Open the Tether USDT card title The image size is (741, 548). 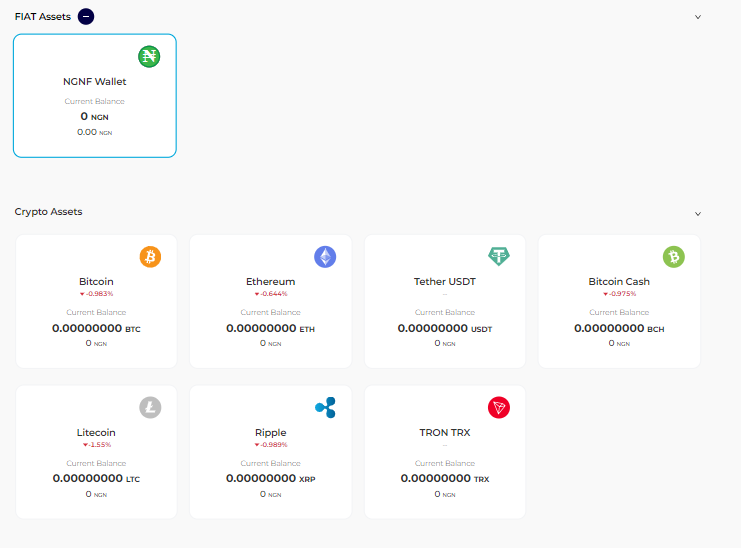(445, 282)
